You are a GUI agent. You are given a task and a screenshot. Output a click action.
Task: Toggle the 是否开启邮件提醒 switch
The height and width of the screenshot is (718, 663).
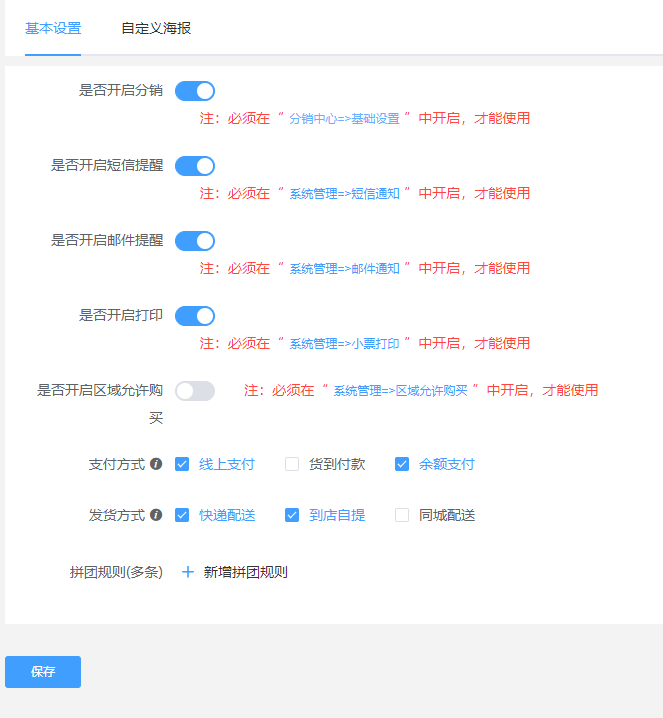(x=195, y=241)
